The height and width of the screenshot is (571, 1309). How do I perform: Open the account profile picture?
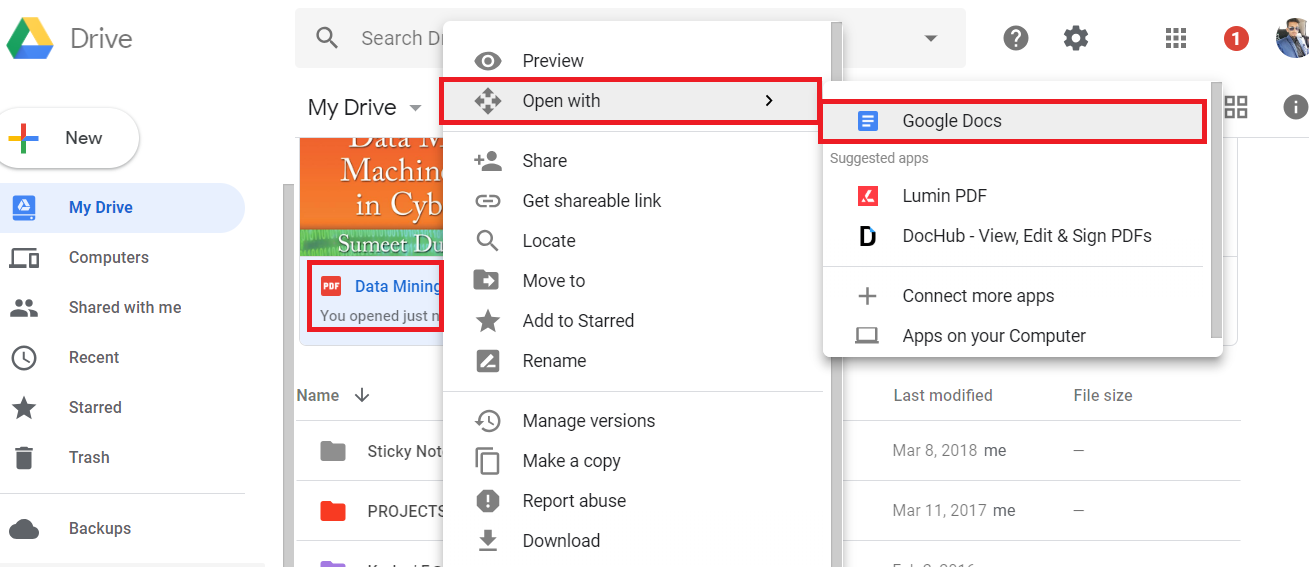coord(1292,38)
